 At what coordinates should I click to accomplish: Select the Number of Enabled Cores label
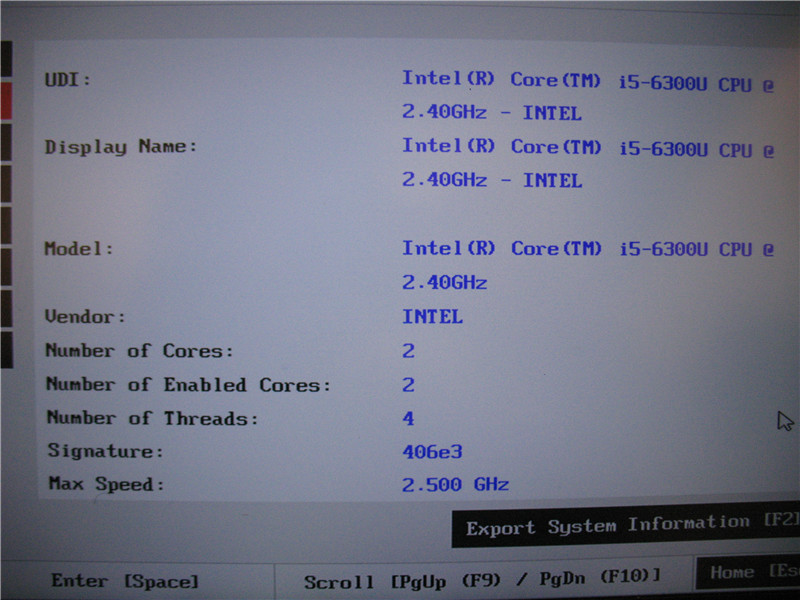click(188, 384)
